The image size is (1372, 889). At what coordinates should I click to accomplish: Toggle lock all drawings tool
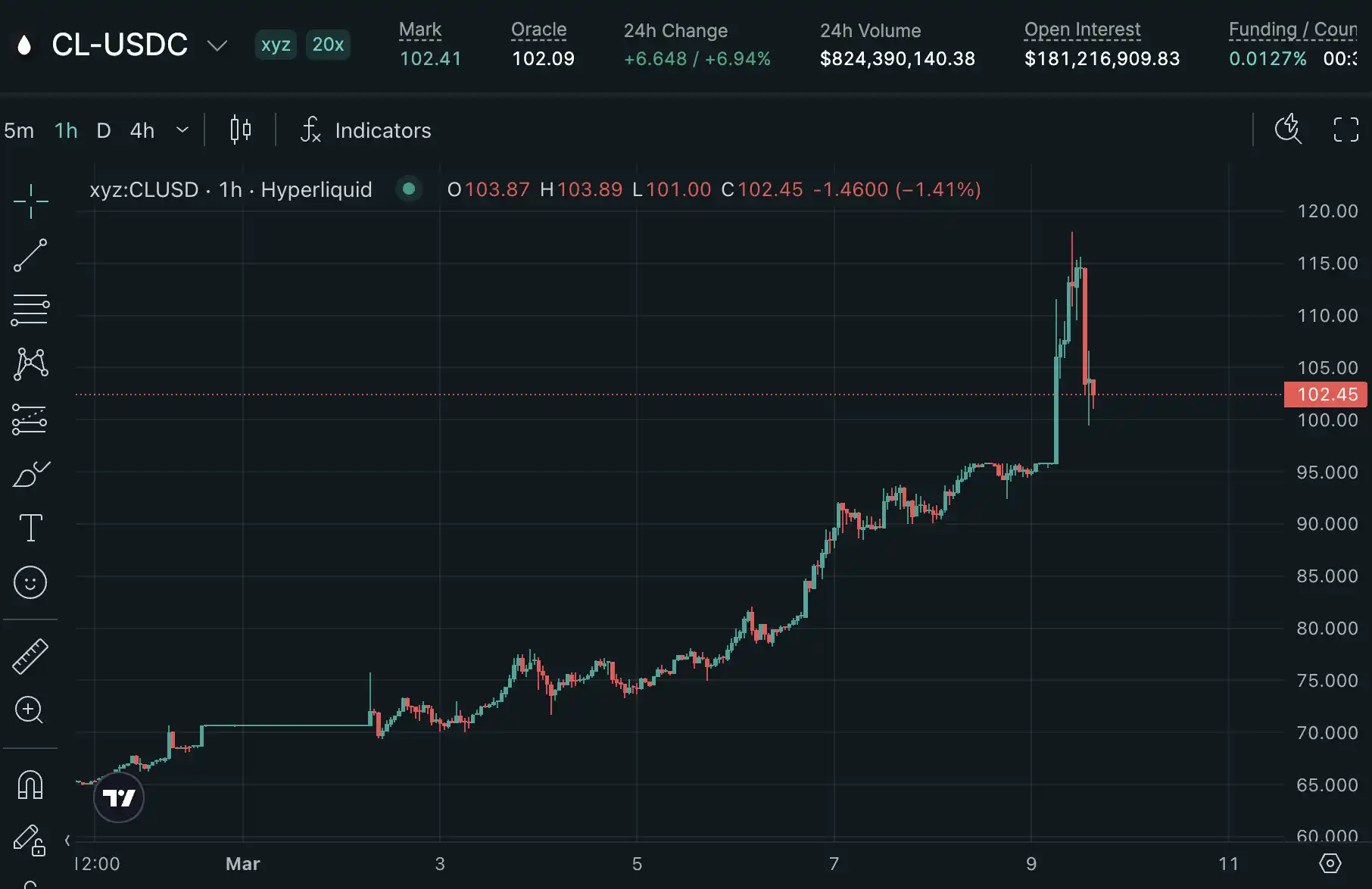[30, 840]
